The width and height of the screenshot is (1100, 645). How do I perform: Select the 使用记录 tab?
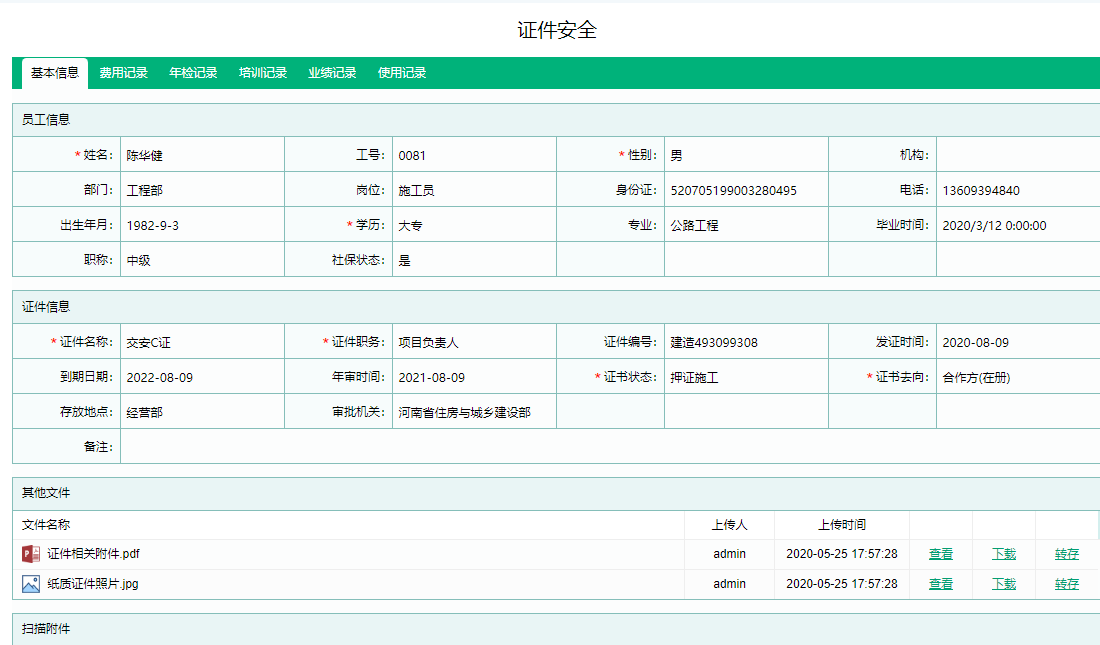pyautogui.click(x=402, y=73)
